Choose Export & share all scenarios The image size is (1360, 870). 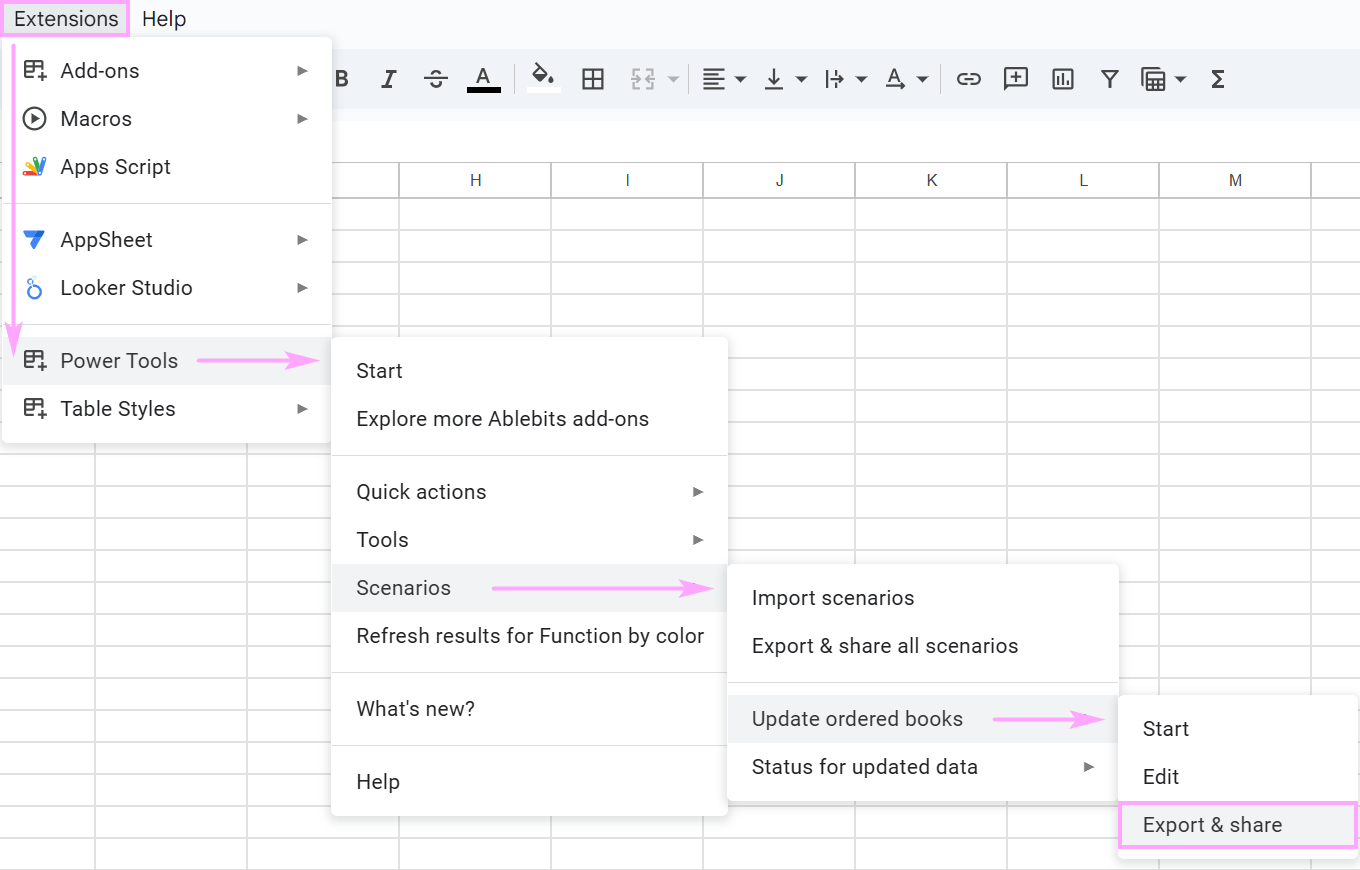(x=922, y=646)
